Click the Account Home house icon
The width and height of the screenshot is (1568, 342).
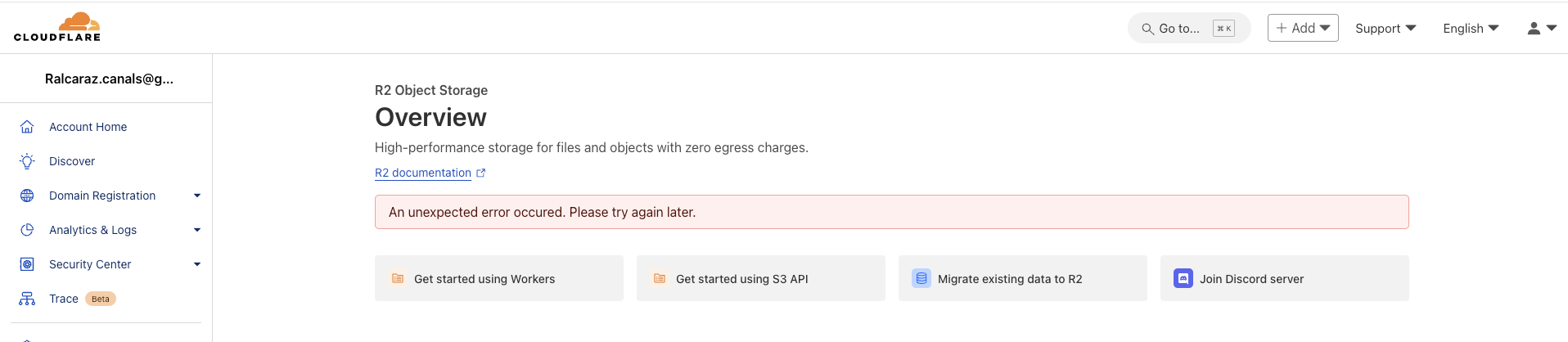pos(27,127)
